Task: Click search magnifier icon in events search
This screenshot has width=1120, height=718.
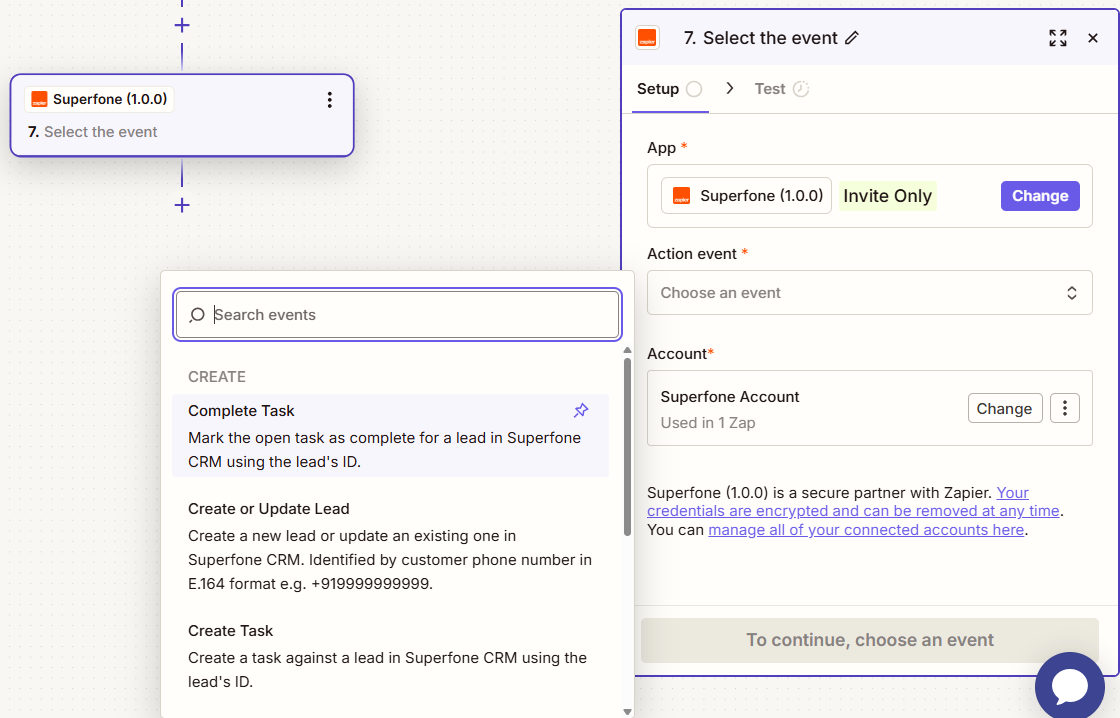Action: [x=197, y=314]
